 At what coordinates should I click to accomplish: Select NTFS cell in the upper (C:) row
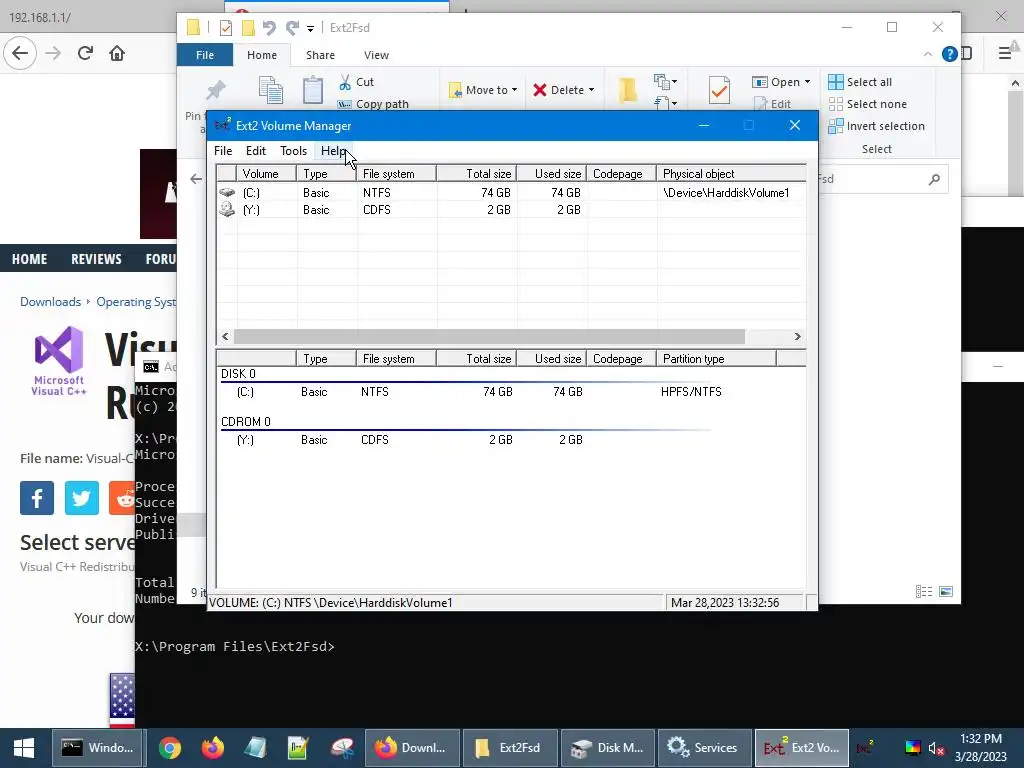click(x=377, y=193)
